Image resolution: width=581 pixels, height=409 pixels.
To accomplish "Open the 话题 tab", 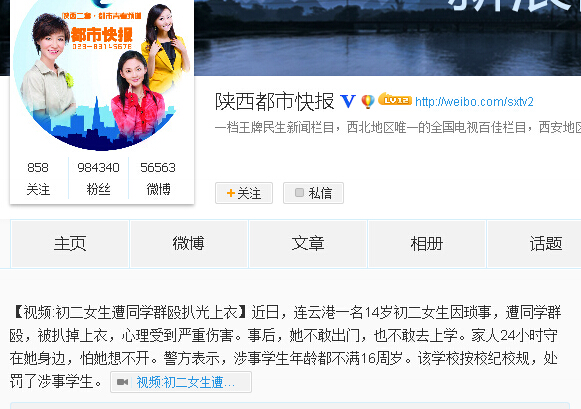I will coord(546,244).
